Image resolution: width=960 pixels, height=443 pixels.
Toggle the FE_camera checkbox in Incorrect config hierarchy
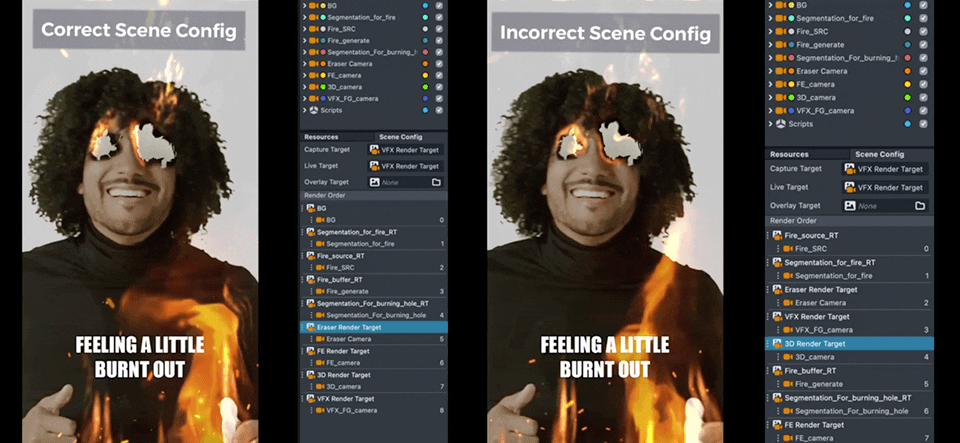[x=923, y=84]
